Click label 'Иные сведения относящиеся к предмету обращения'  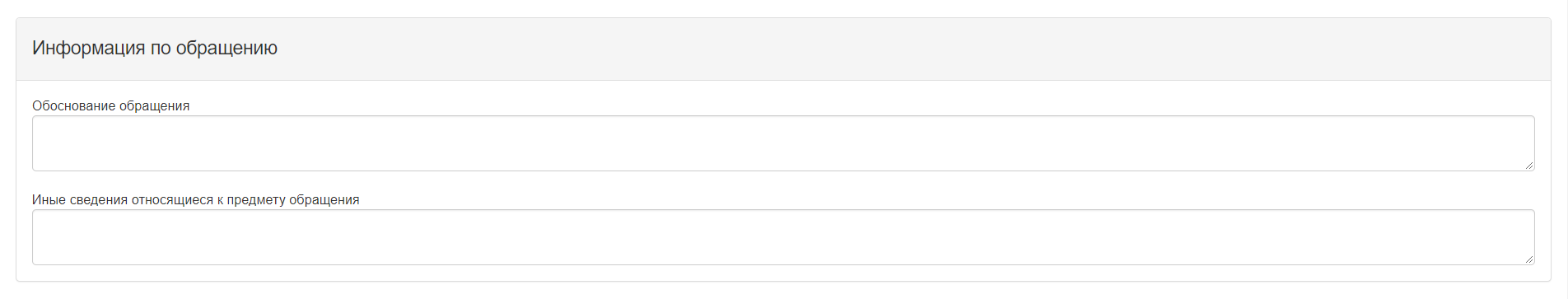click(x=195, y=199)
